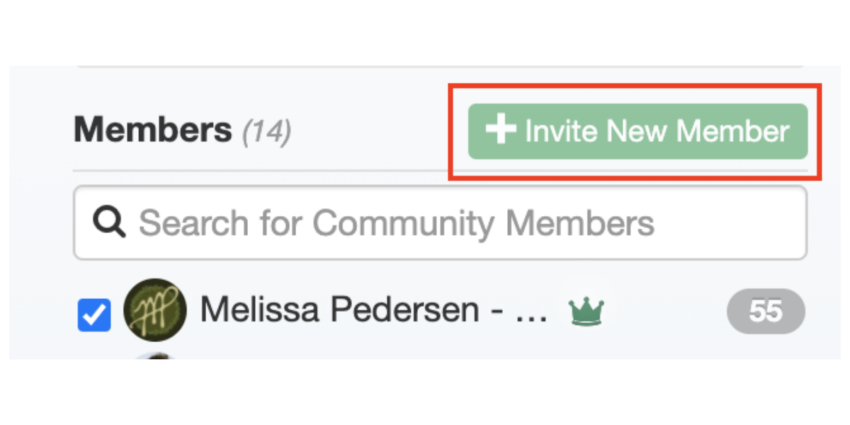Open Melissa Pedersen's avatar picture

click(155, 310)
